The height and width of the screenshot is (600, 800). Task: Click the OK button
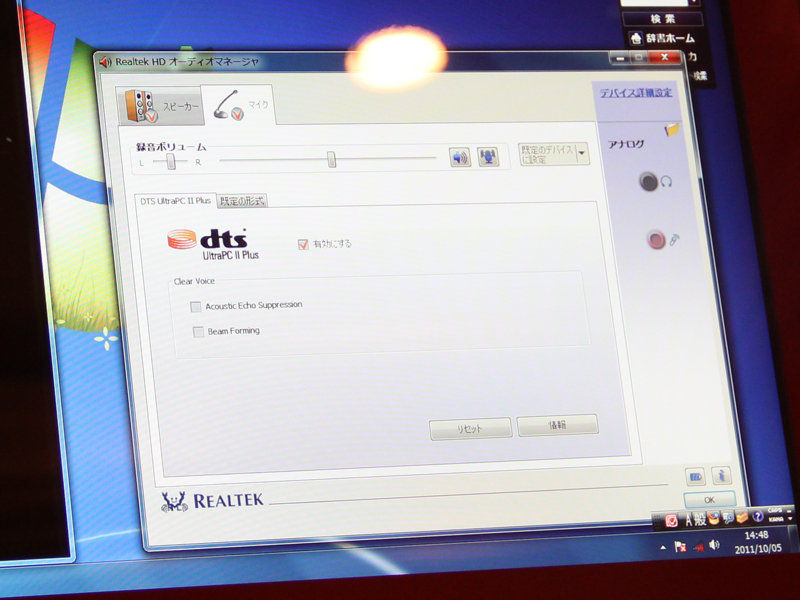[709, 499]
